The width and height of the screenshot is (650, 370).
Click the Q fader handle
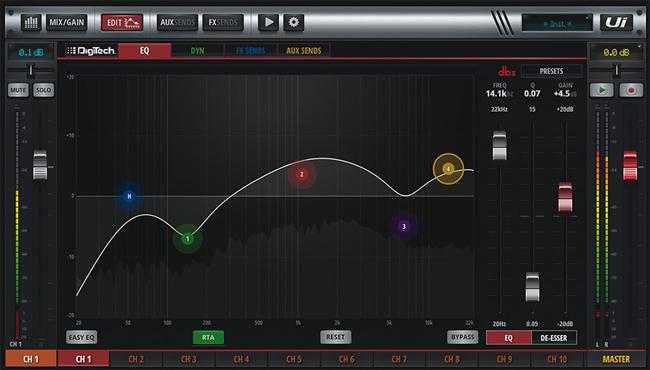[533, 287]
